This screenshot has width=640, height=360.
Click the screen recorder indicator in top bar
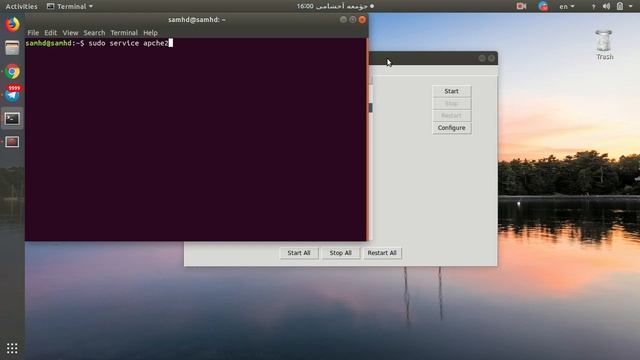(521, 6)
